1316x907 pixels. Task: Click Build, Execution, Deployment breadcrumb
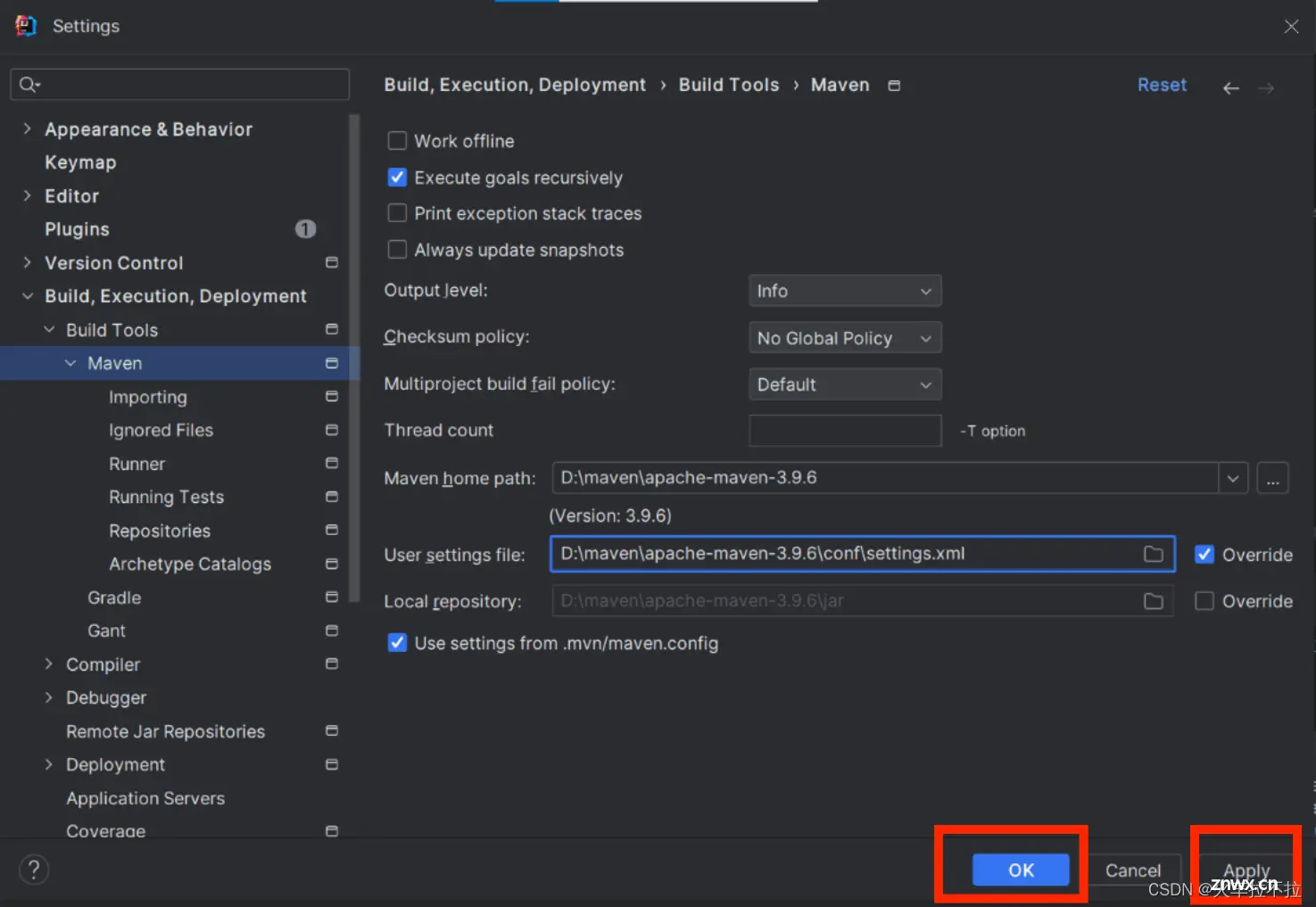[x=515, y=85]
